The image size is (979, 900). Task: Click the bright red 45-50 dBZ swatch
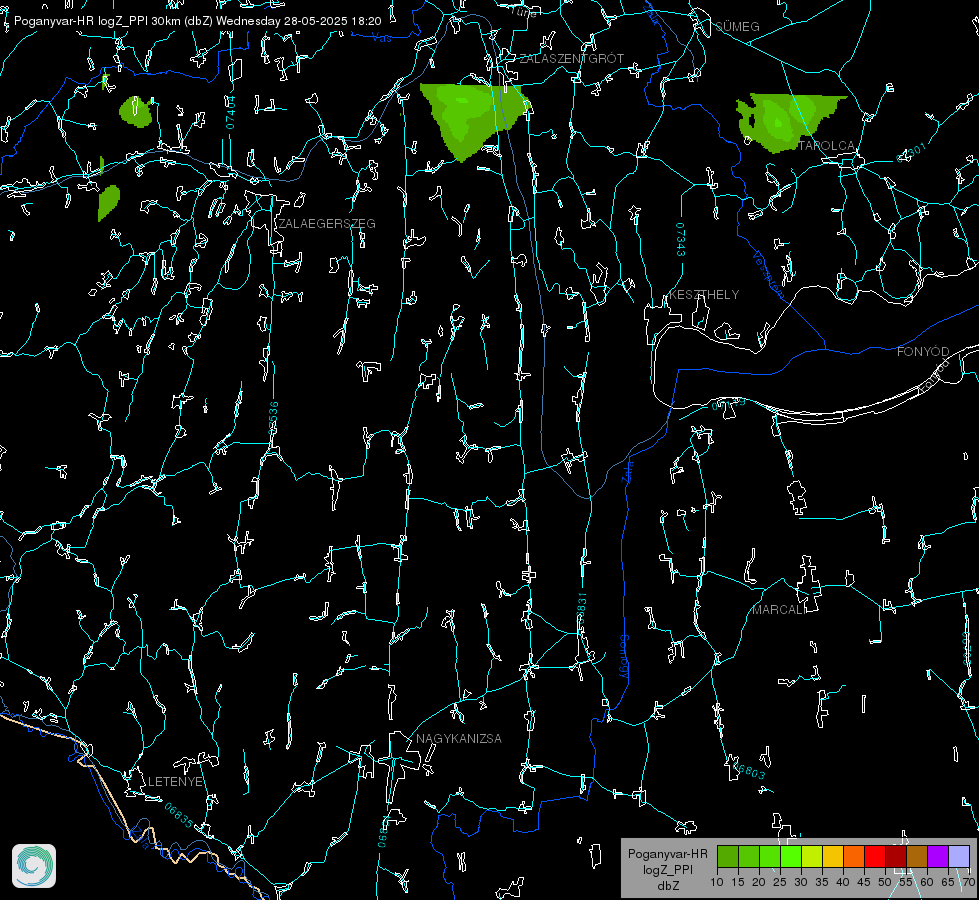click(875, 856)
